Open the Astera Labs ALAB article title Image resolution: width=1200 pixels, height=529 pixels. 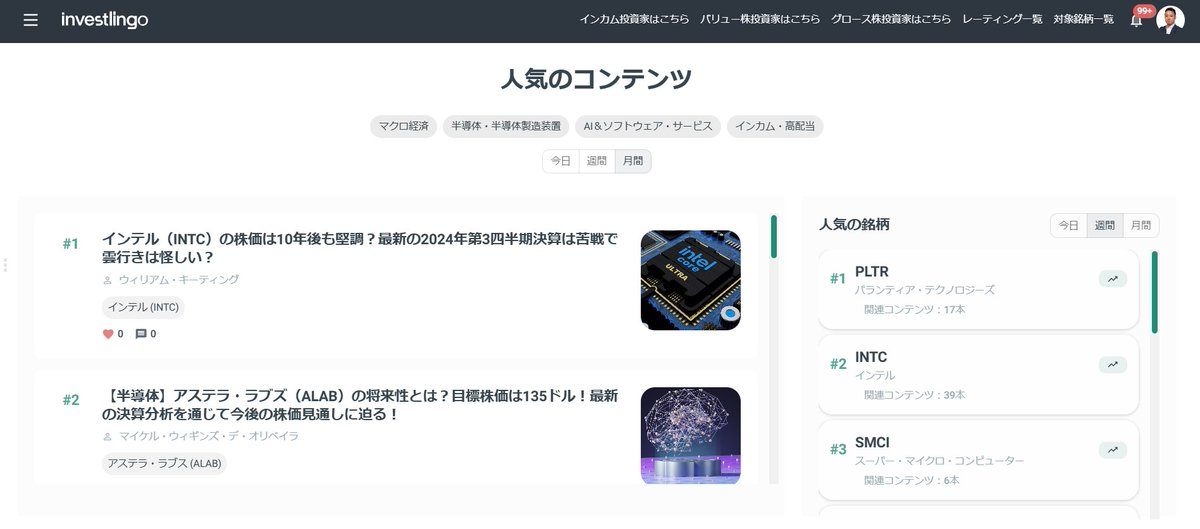pos(360,404)
